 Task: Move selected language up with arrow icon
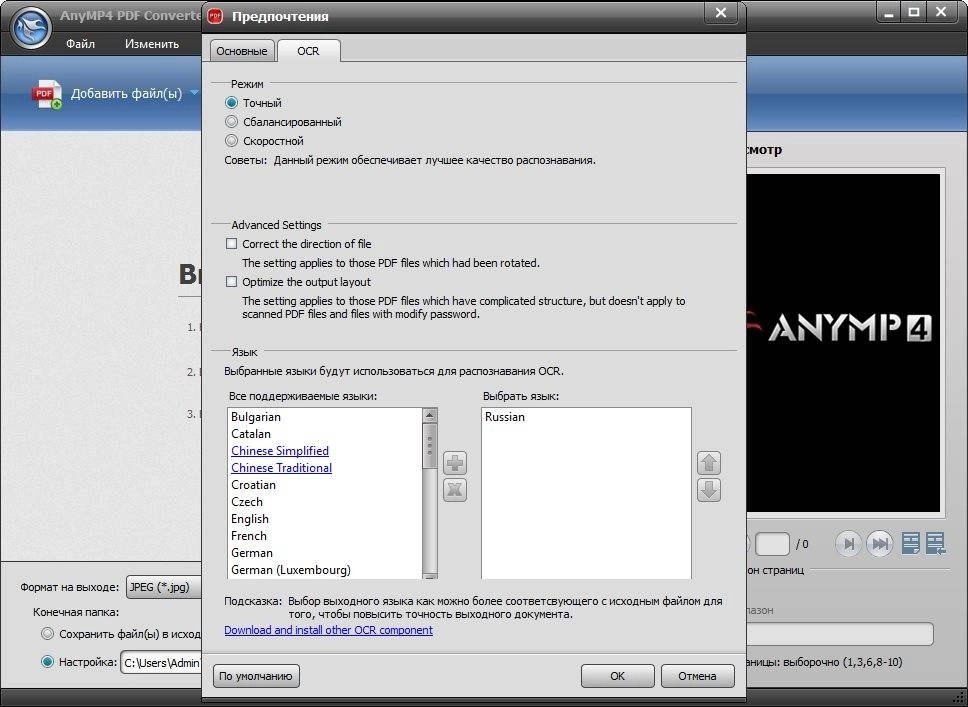(x=709, y=463)
